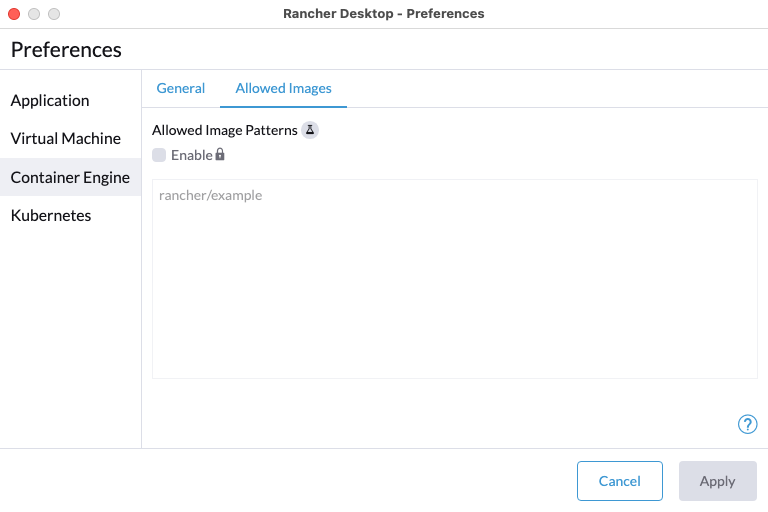768x512 pixels.
Task: Open help via the question mark icon
Action: (x=747, y=424)
